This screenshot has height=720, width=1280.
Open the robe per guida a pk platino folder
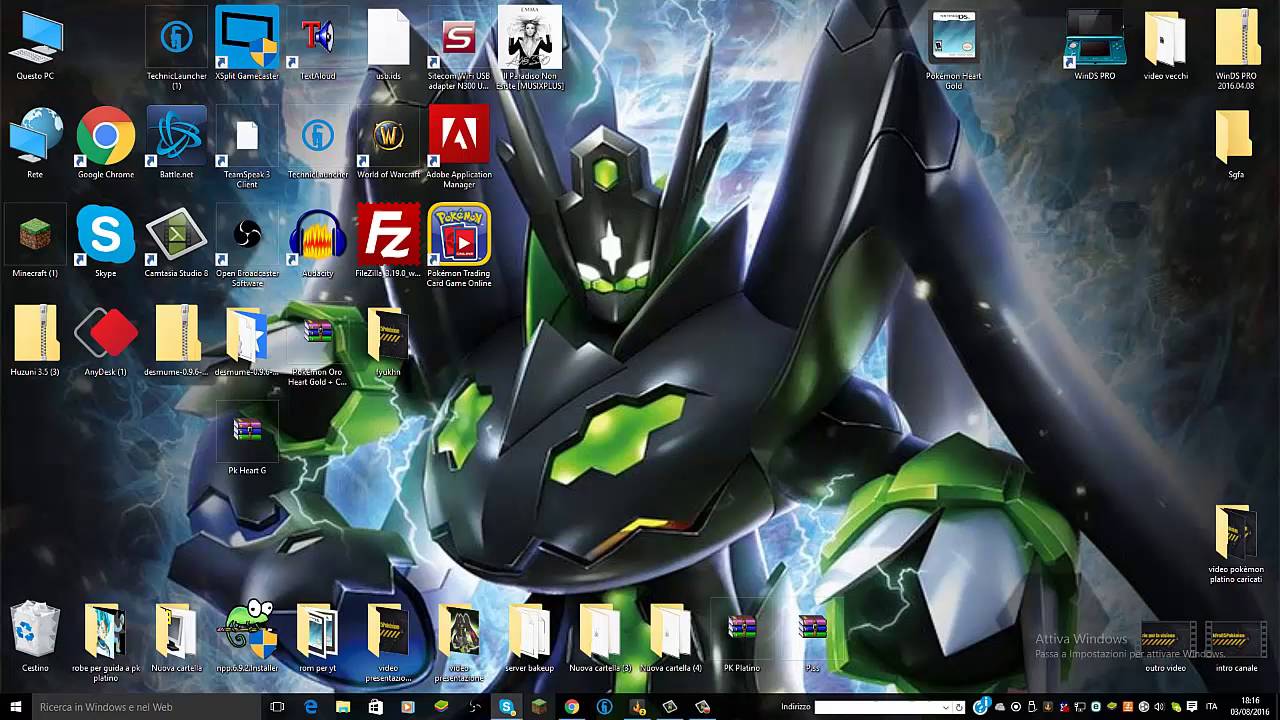click(x=106, y=641)
